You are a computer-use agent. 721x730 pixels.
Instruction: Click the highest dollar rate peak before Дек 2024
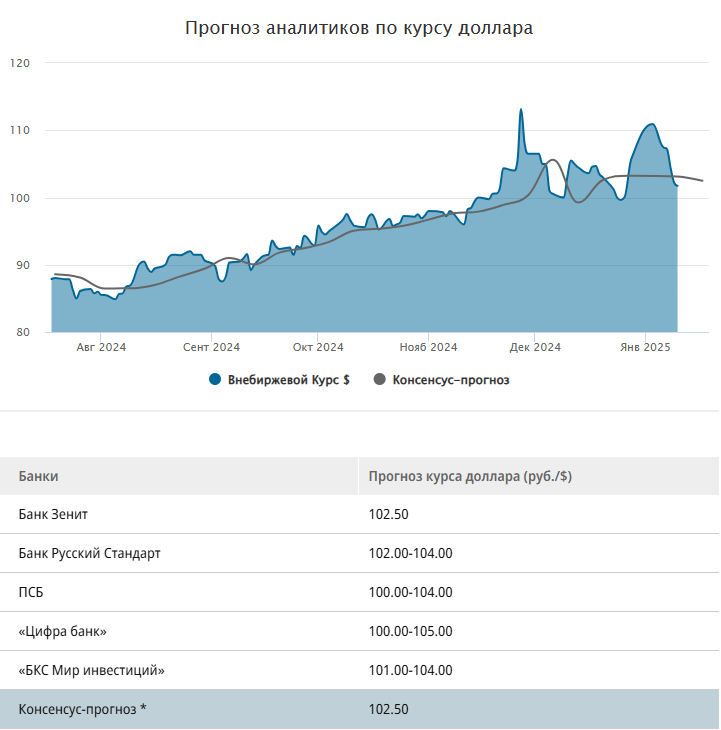pos(521,110)
